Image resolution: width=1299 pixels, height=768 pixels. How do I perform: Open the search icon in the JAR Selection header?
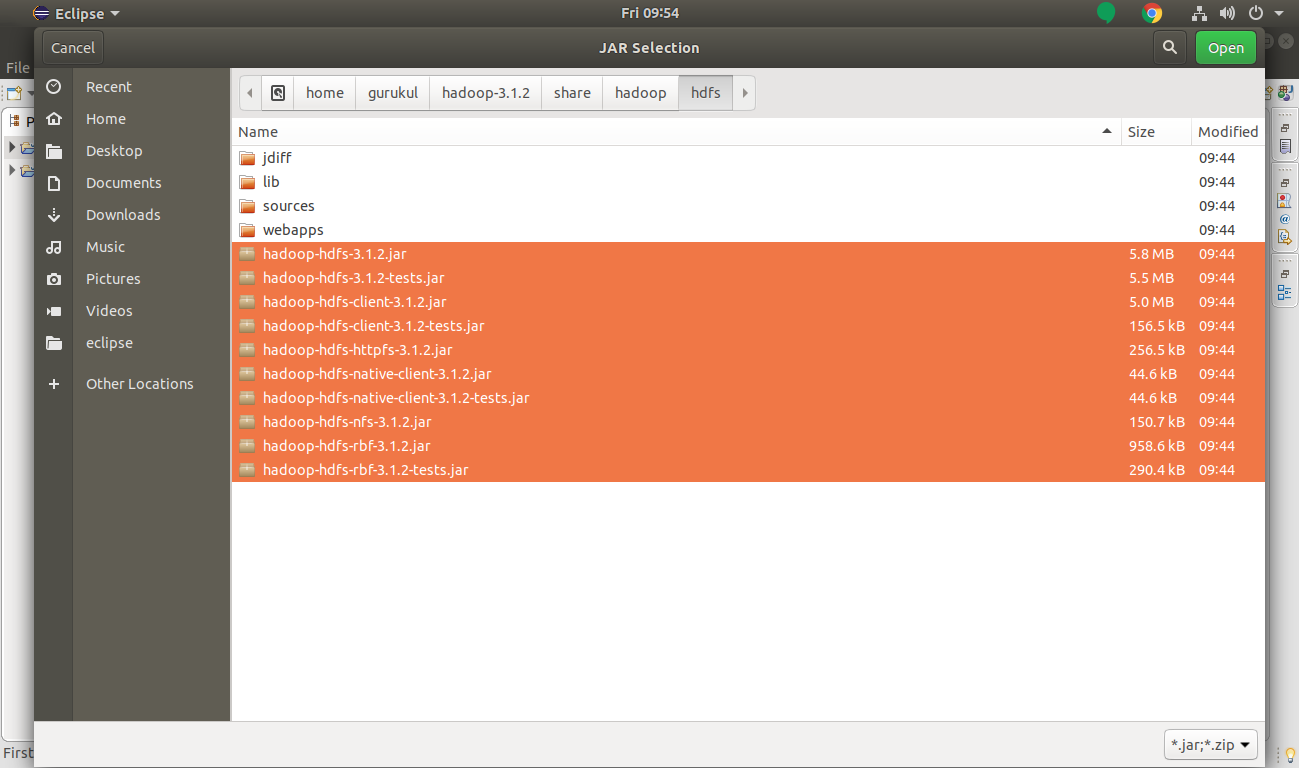pyautogui.click(x=1169, y=48)
